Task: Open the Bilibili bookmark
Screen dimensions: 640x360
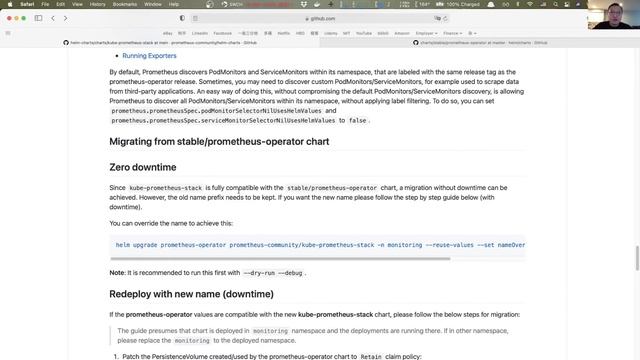Action: click(x=383, y=33)
